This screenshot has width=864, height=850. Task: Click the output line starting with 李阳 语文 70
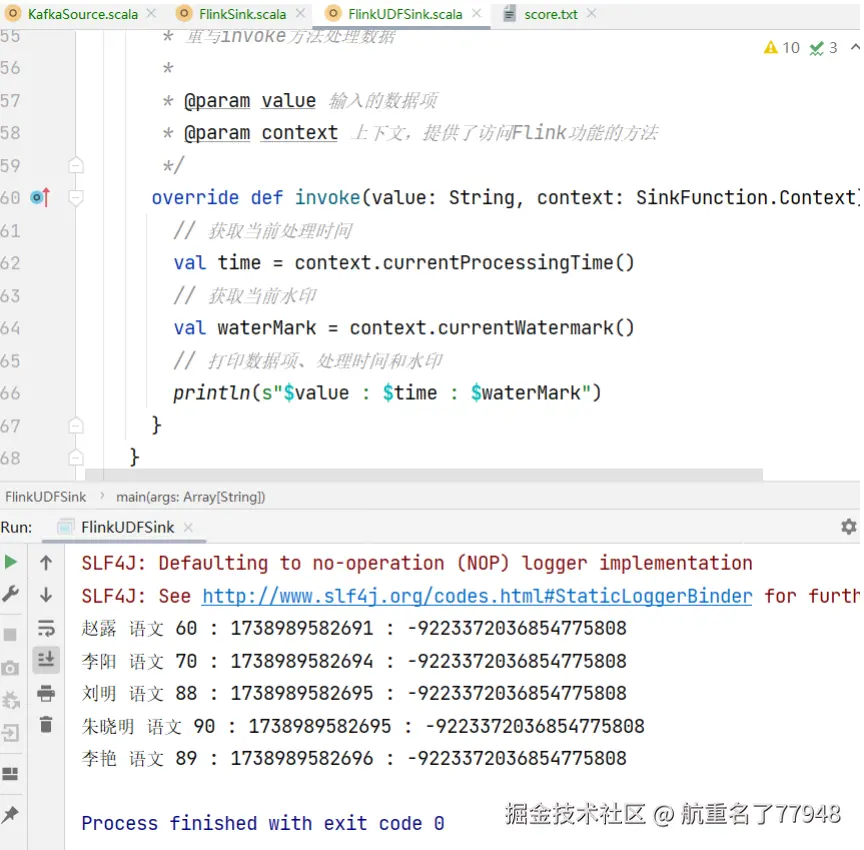coord(354,661)
